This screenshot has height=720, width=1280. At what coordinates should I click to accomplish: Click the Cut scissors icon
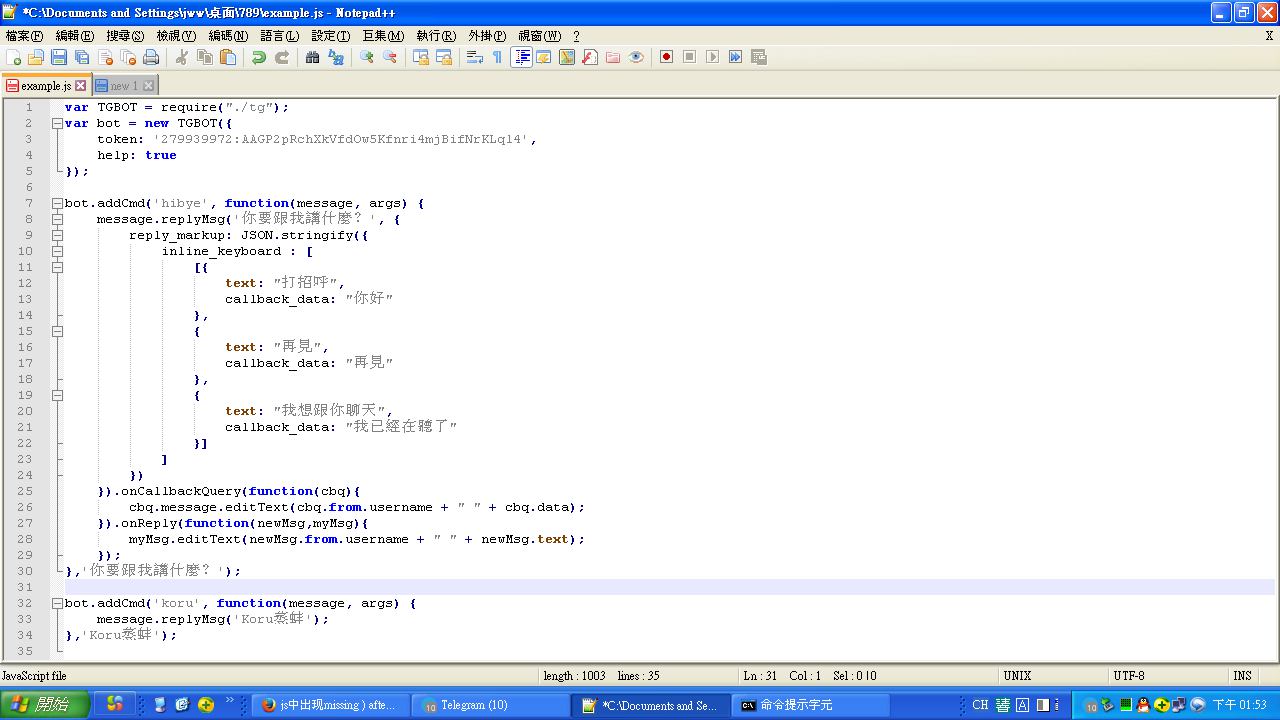coord(182,57)
